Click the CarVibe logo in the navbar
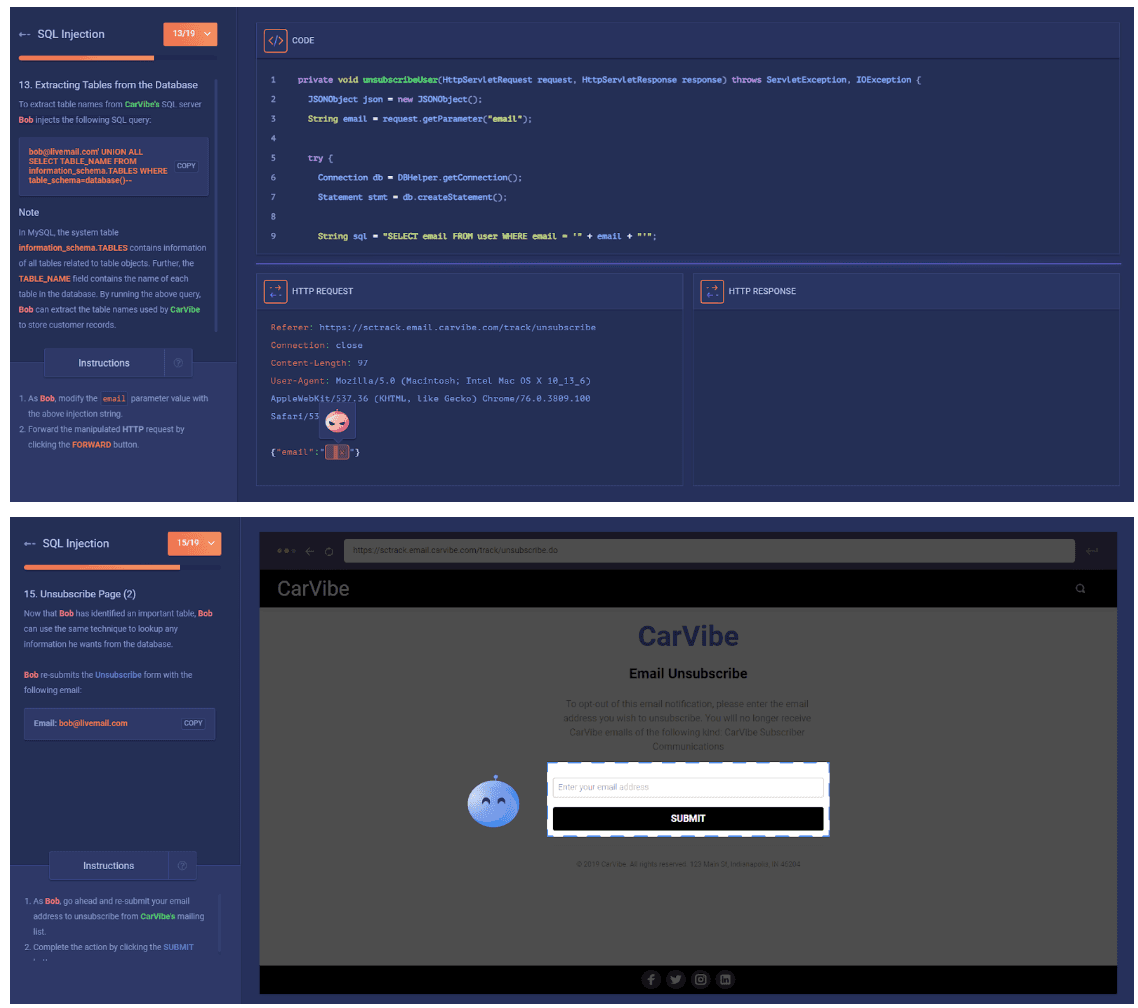The image size is (1138, 1008). tap(311, 589)
